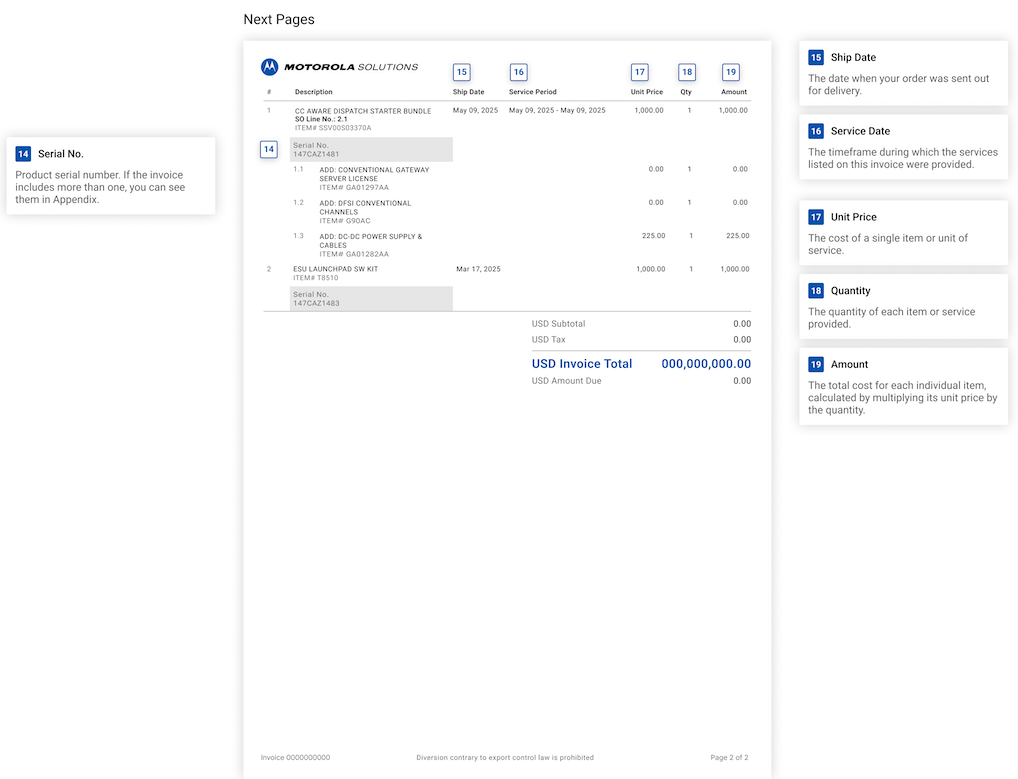The image size is (1018, 779).
Task: Click ITEM# SSV00S03370A
Action: [x=333, y=128]
